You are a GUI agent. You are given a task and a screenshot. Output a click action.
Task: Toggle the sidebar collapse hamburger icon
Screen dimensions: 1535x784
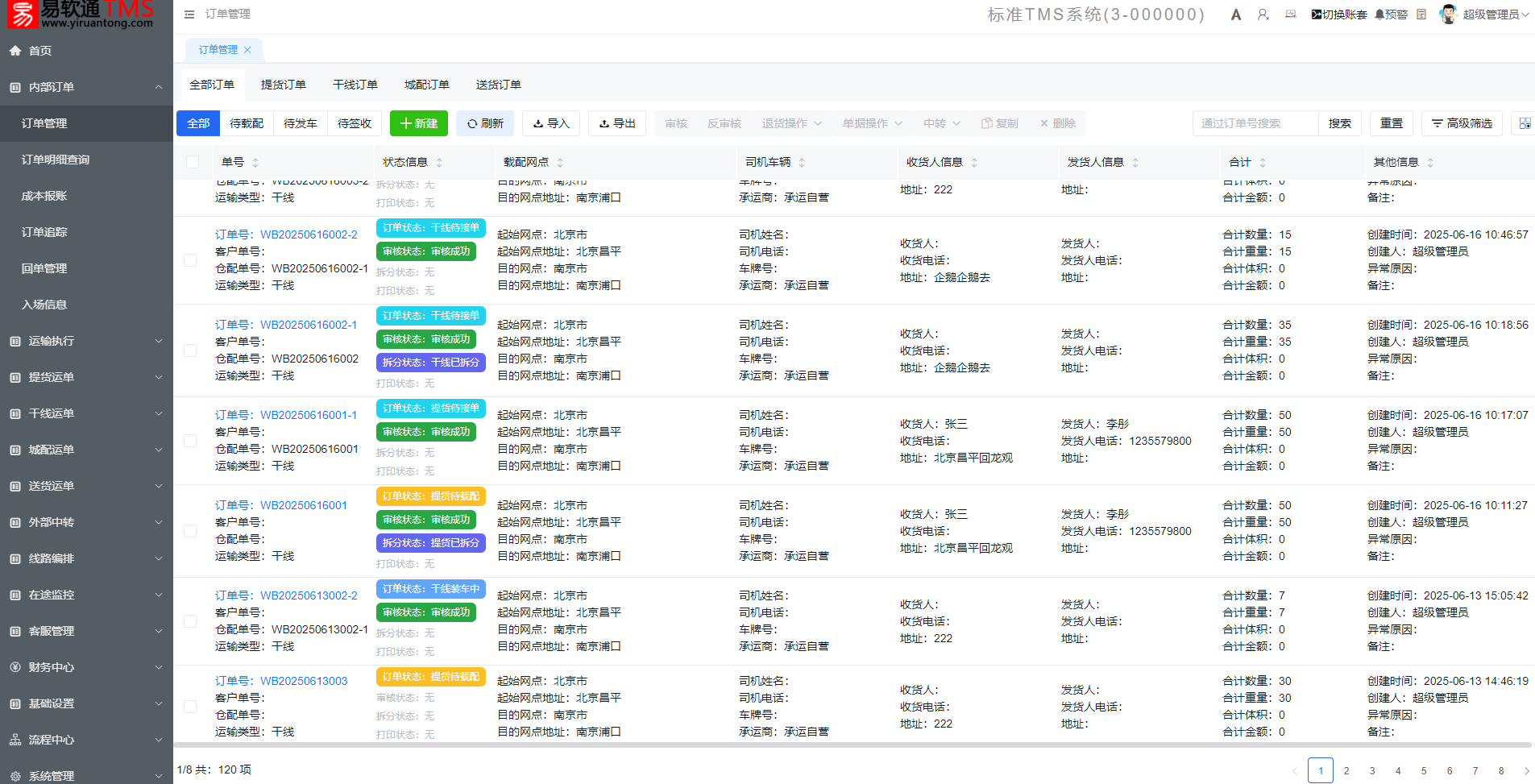click(189, 15)
